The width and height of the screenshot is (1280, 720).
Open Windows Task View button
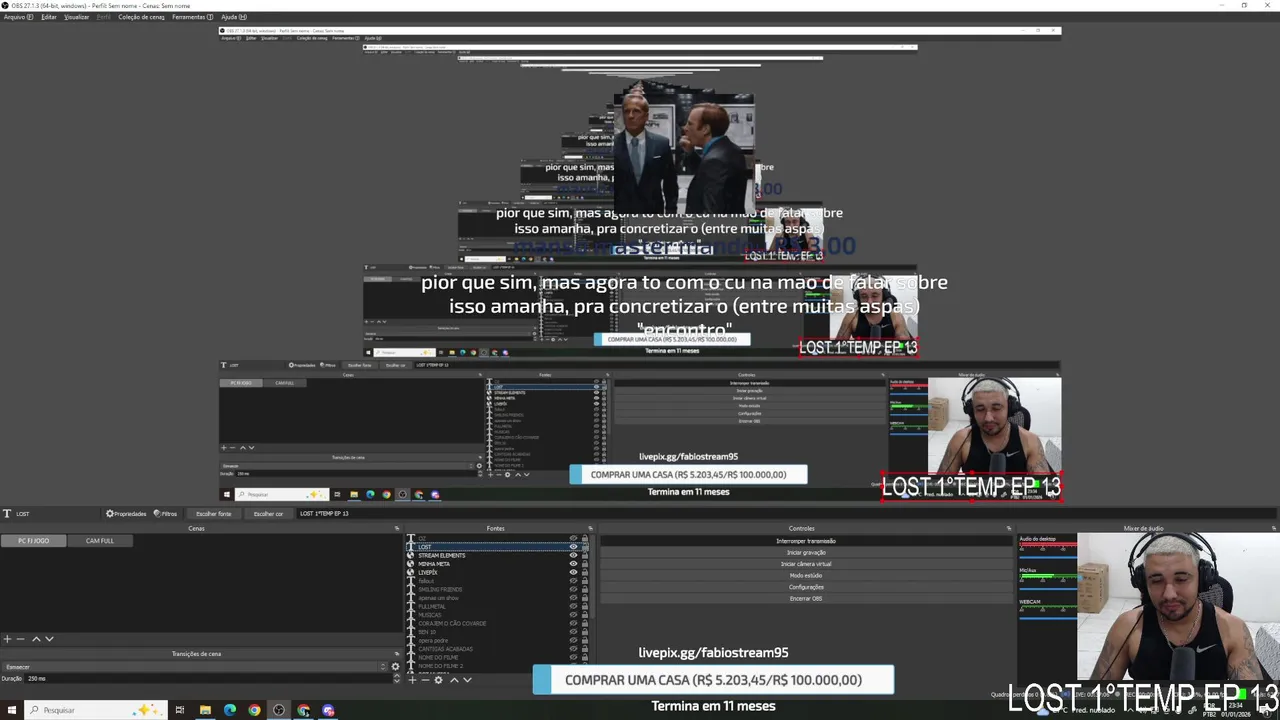click(x=180, y=710)
